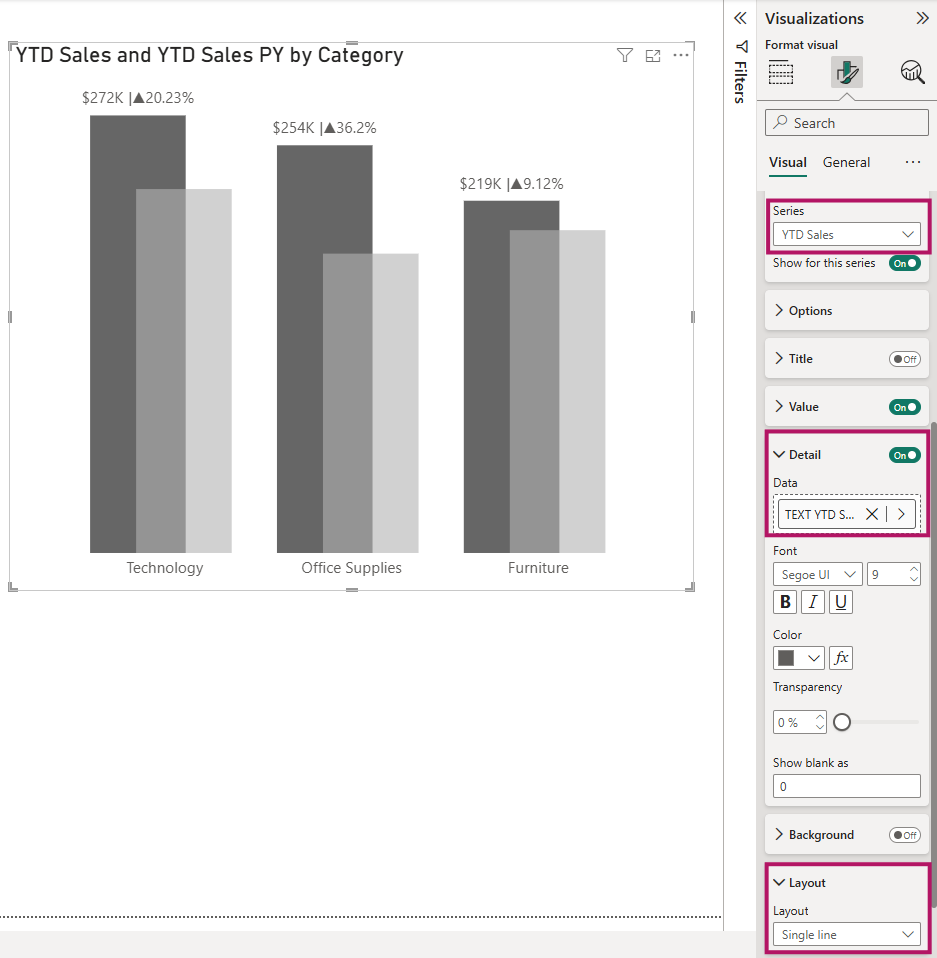Viewport: 937px width, 958px height.
Task: Open the Analytics magnifier icon
Action: (x=913, y=72)
